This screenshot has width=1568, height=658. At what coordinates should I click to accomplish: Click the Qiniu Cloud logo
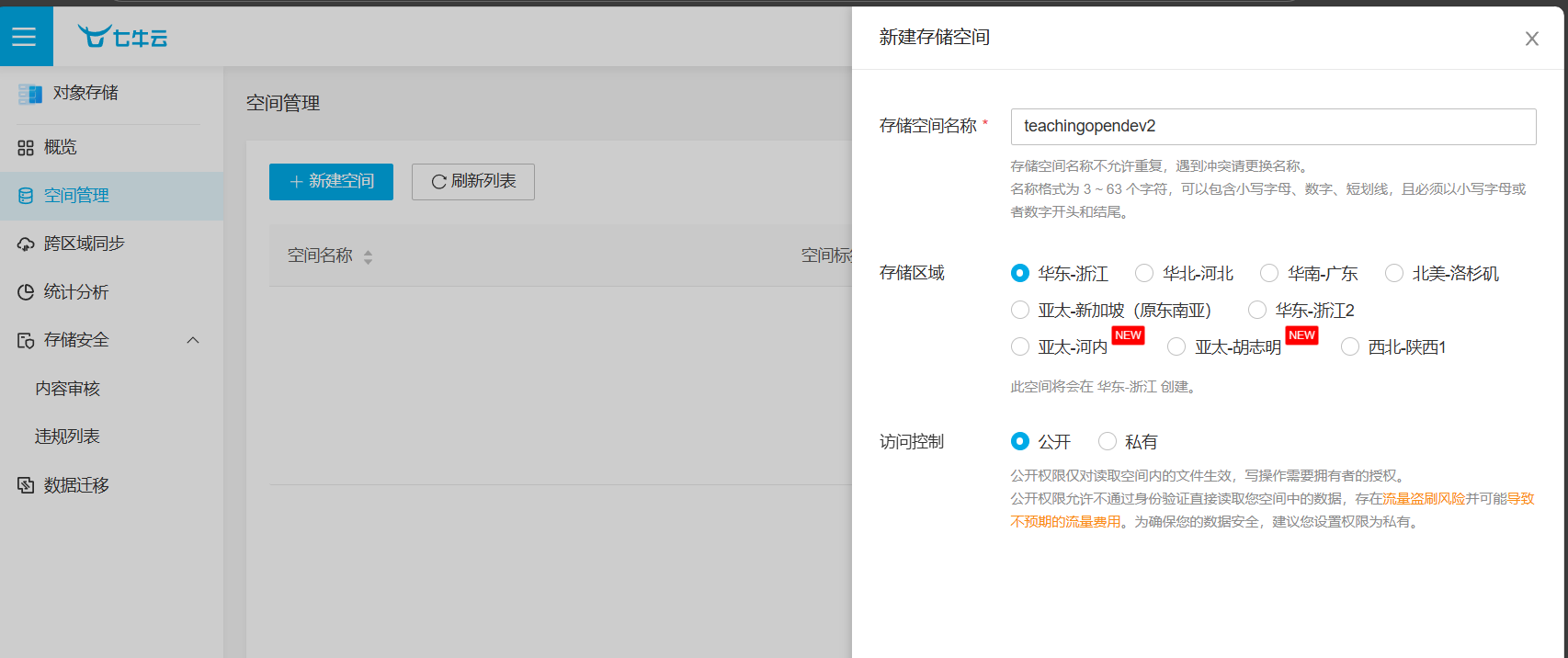[122, 37]
